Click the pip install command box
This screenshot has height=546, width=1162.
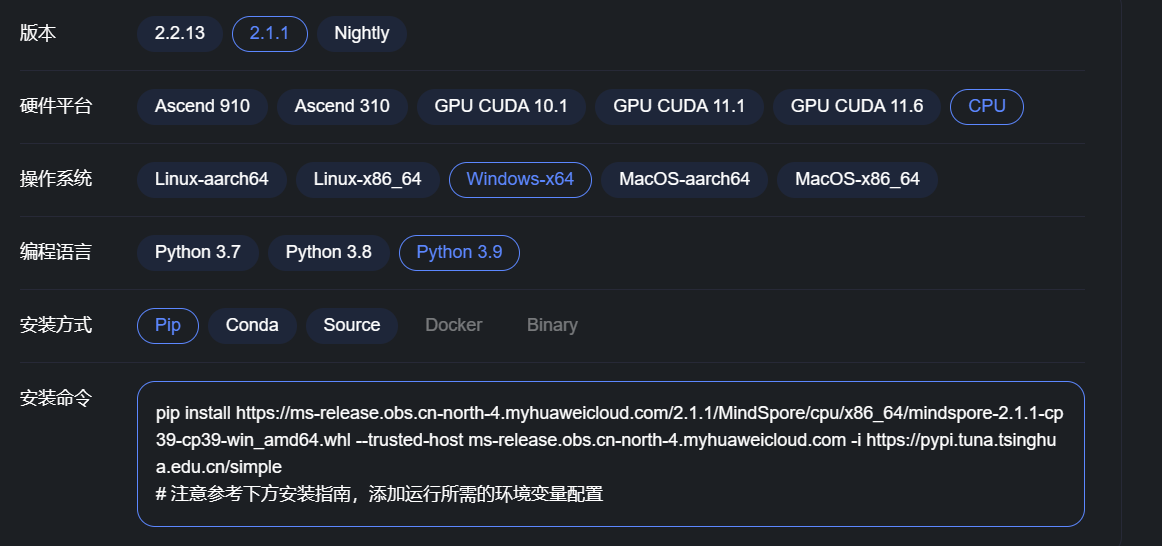[610, 453]
